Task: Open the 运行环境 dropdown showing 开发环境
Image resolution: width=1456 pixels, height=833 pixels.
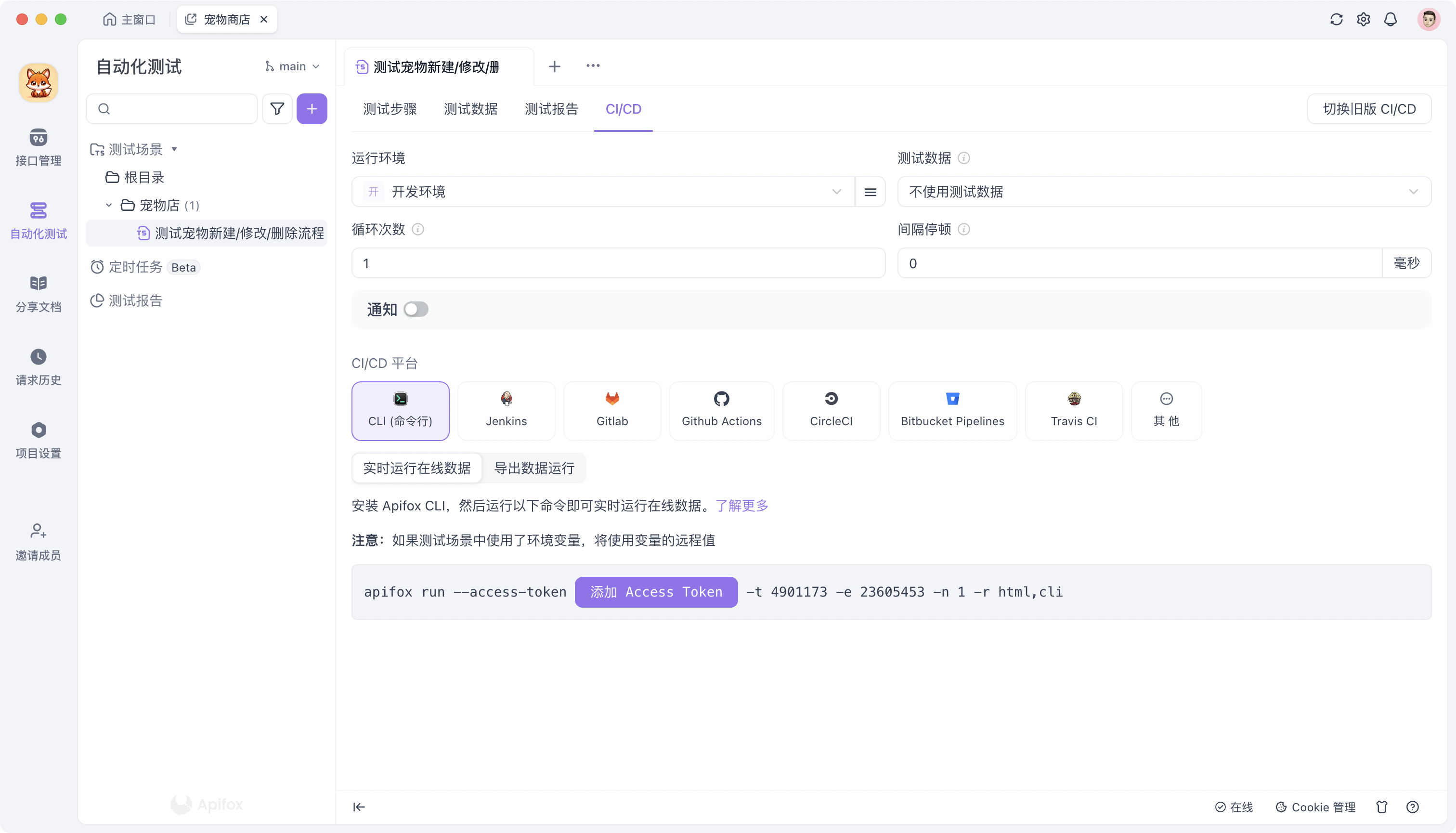Action: point(601,192)
